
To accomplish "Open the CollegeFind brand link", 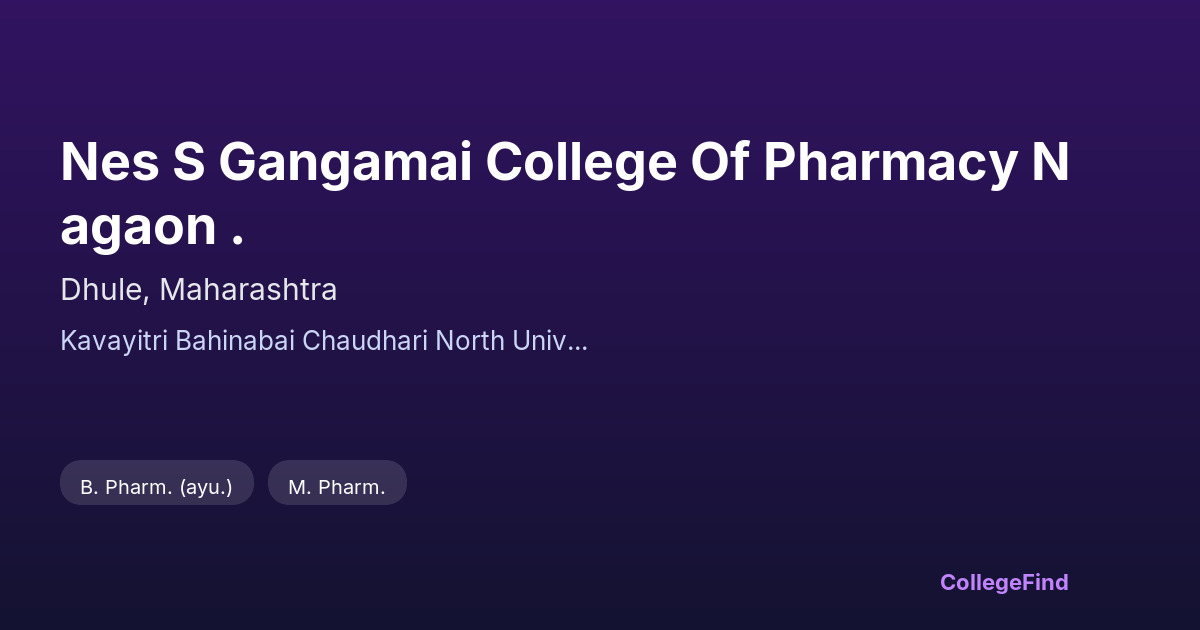I will click(x=1003, y=582).
